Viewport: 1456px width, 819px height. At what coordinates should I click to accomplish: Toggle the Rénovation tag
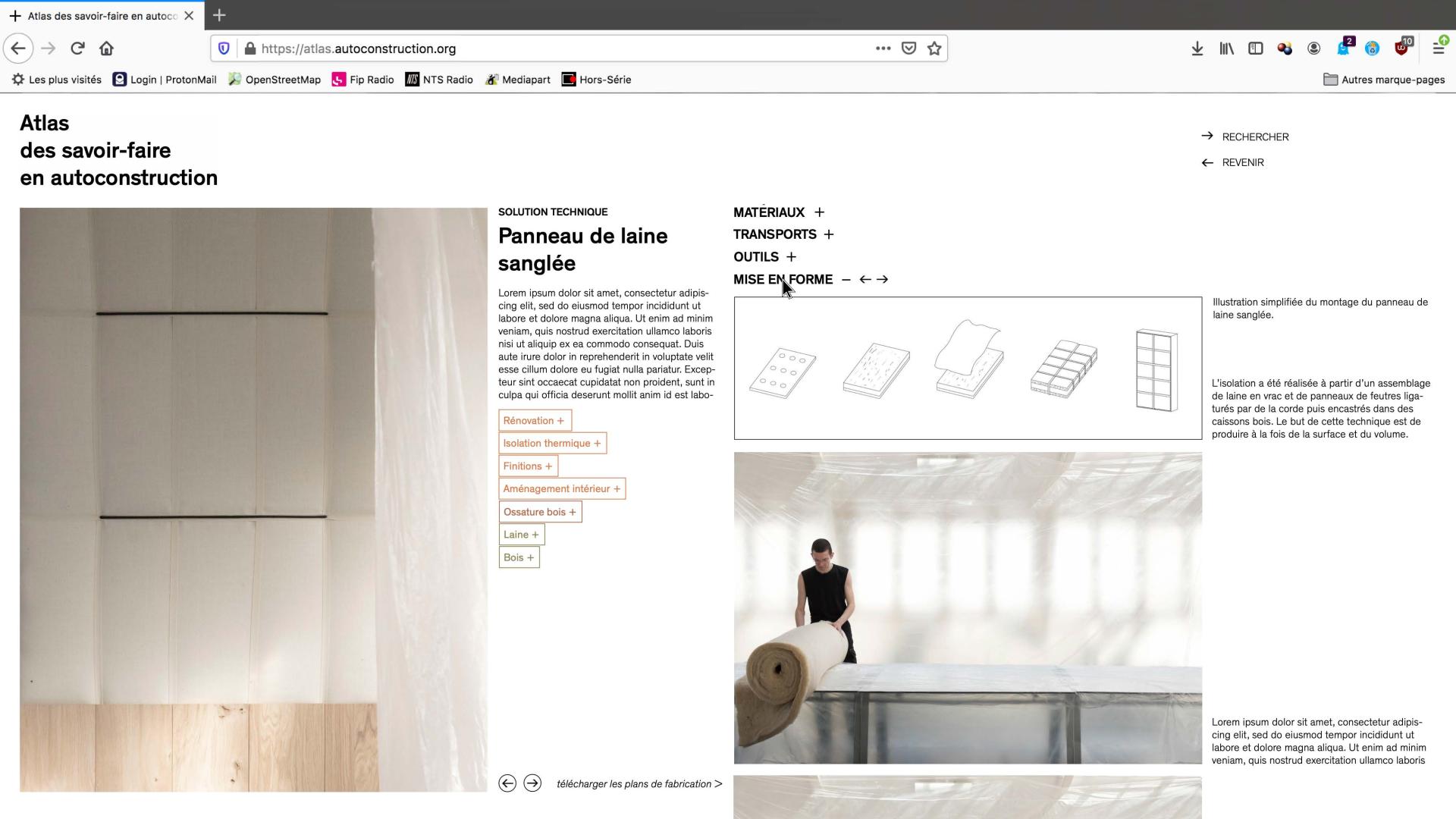point(534,421)
